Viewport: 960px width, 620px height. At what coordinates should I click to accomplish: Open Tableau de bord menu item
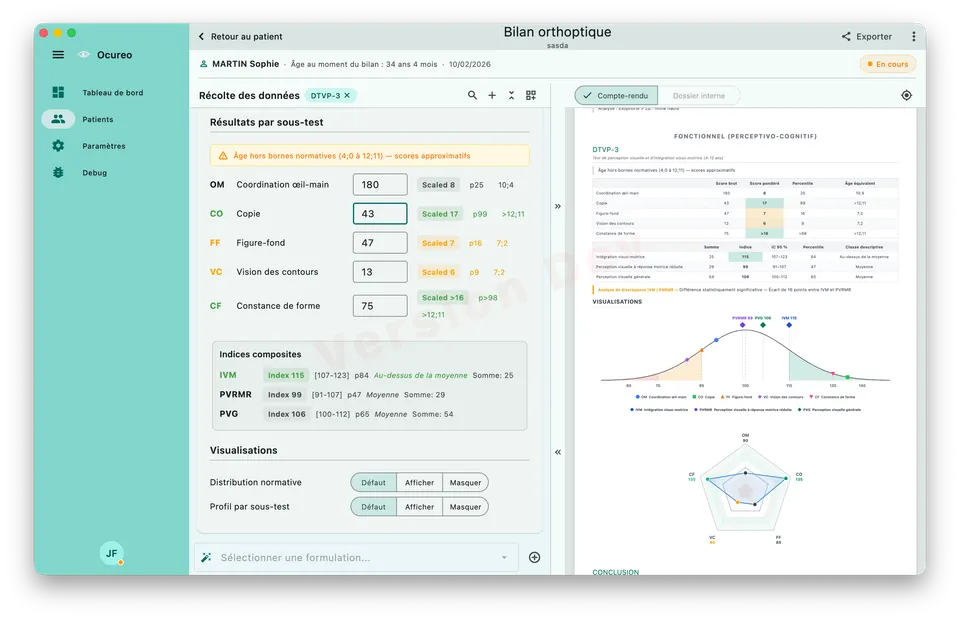click(x=113, y=92)
